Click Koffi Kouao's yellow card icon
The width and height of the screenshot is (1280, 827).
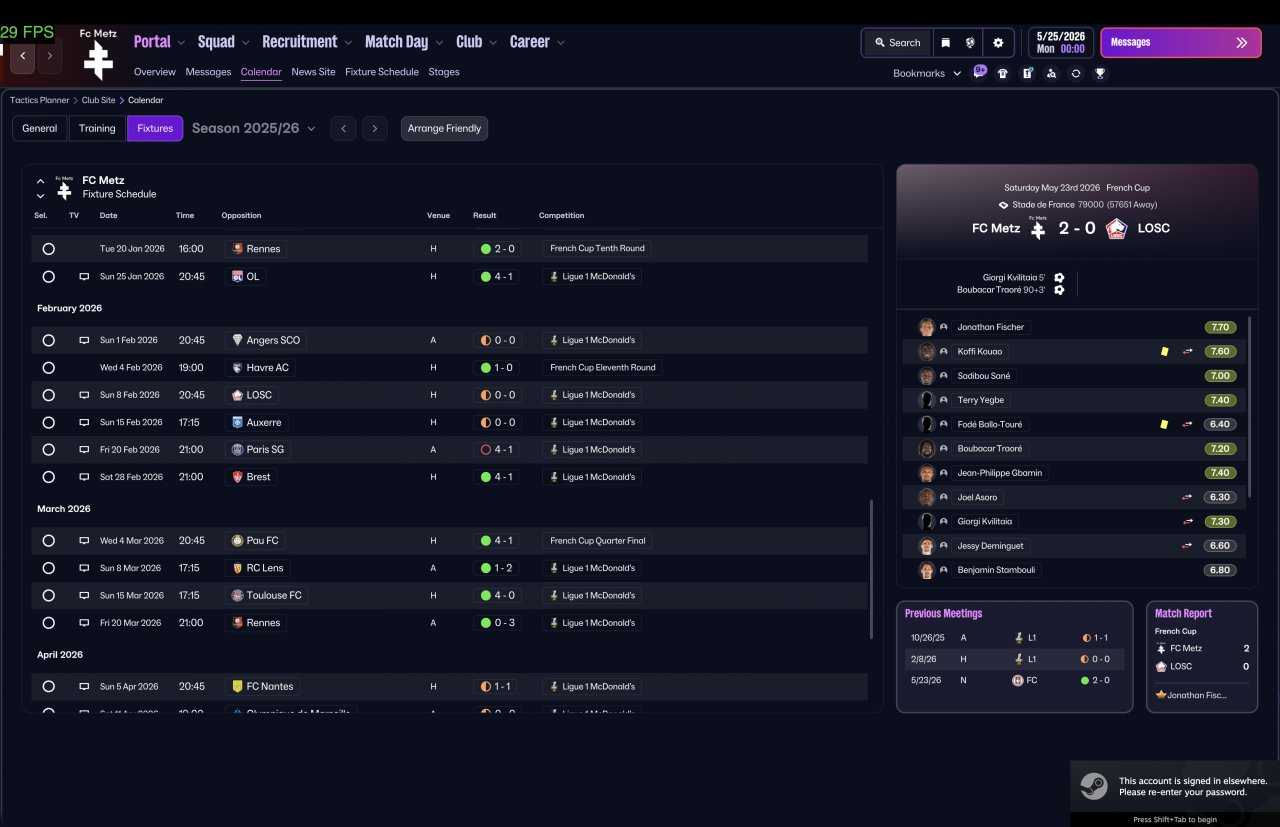[x=1164, y=352]
